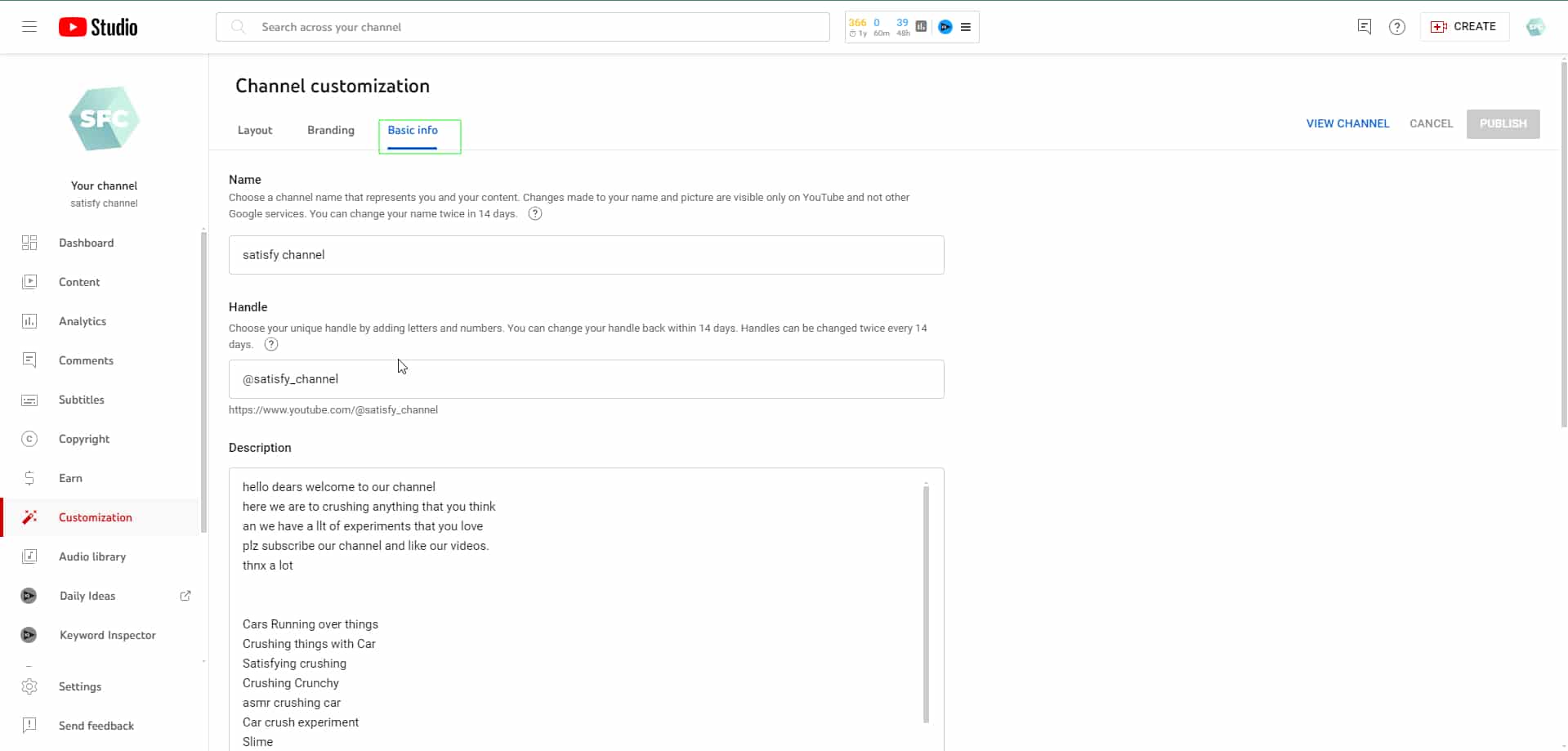Click the YouTube Studio logo

point(98,27)
